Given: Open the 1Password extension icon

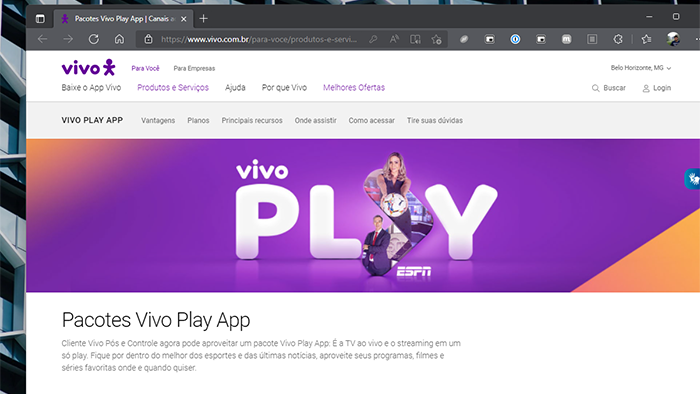Looking at the screenshot, I should [515, 39].
